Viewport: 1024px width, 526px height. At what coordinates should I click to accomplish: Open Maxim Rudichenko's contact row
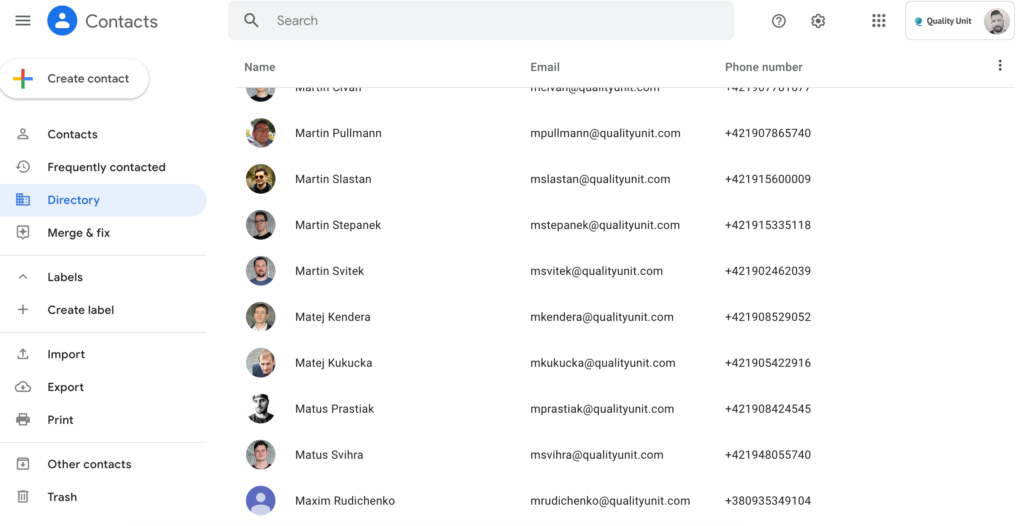coord(626,501)
